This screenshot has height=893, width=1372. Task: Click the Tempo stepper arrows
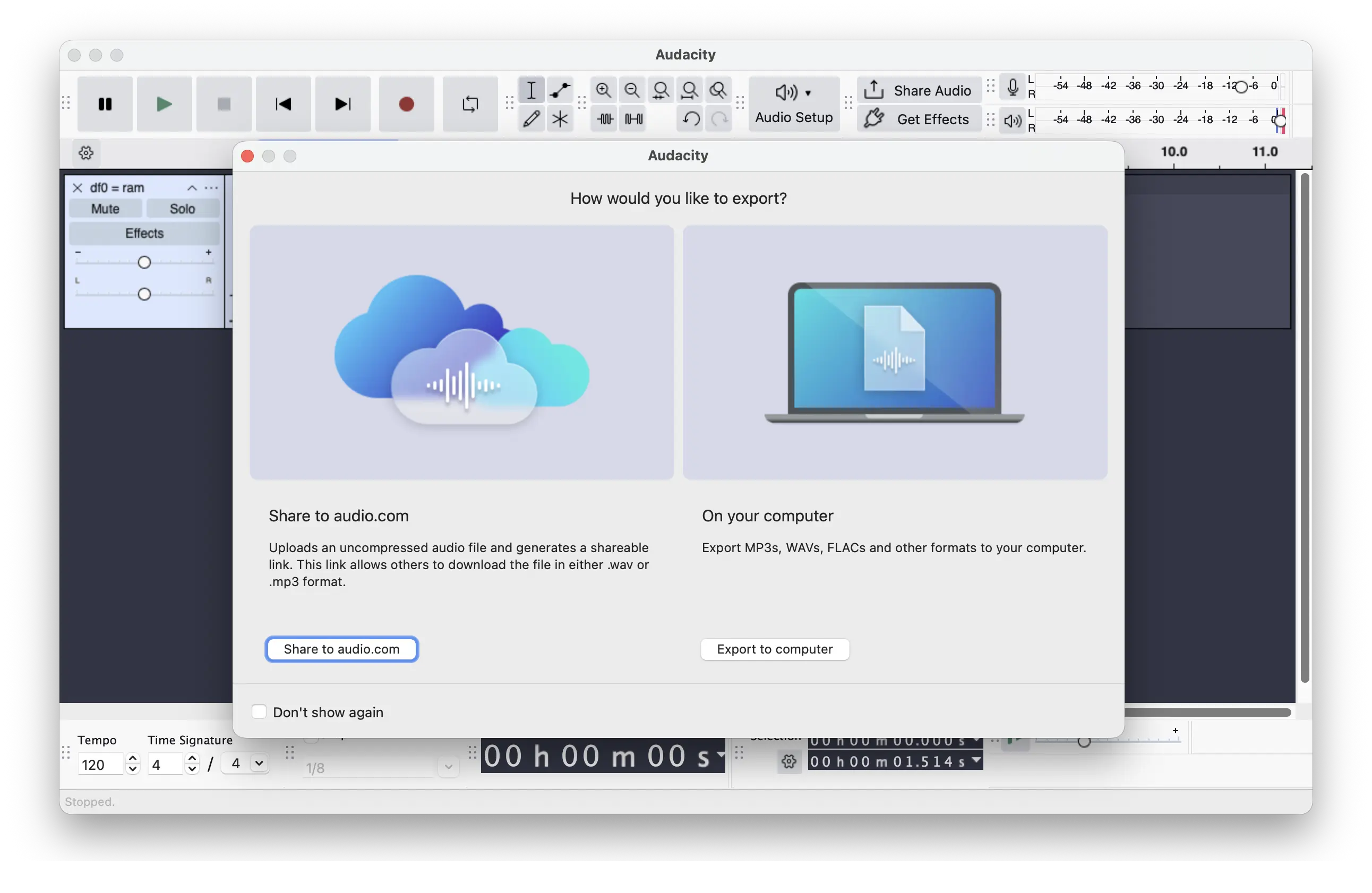pyautogui.click(x=133, y=765)
